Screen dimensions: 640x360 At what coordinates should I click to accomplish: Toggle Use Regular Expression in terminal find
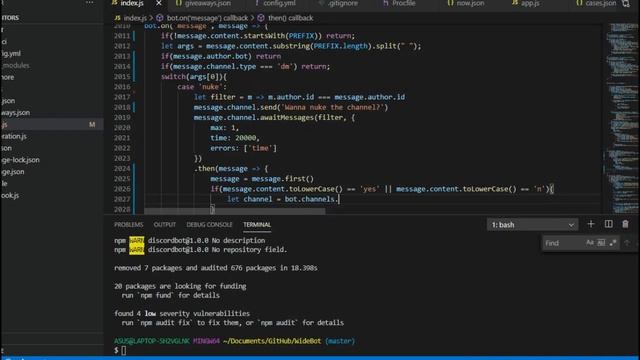click(613, 243)
